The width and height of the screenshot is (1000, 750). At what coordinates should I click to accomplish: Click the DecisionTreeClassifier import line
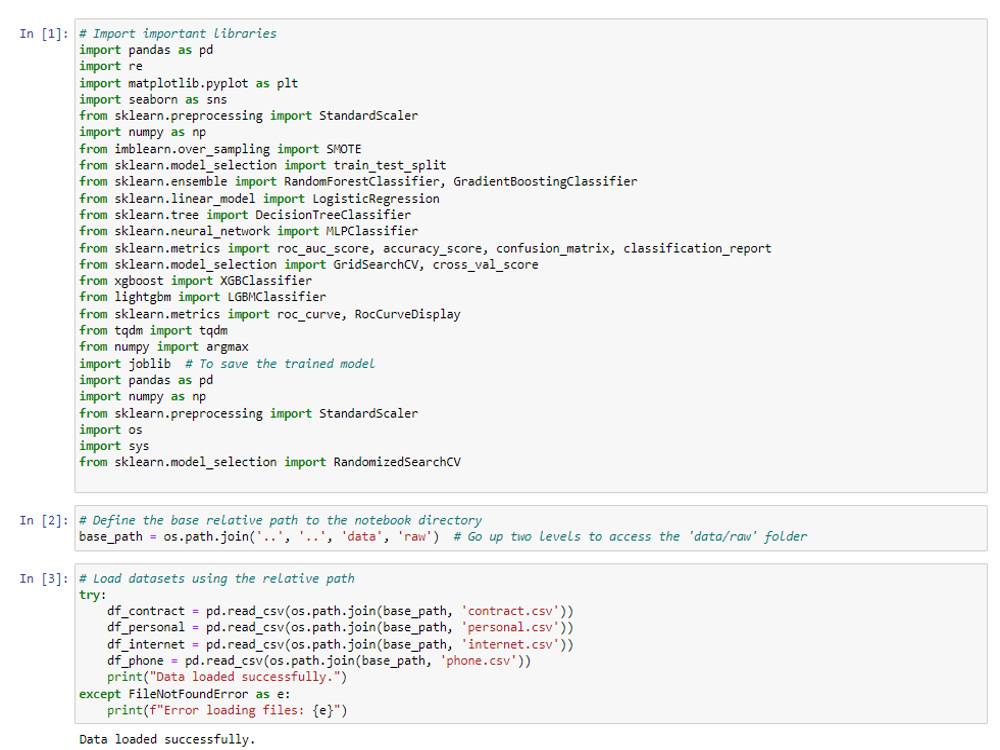[245, 215]
